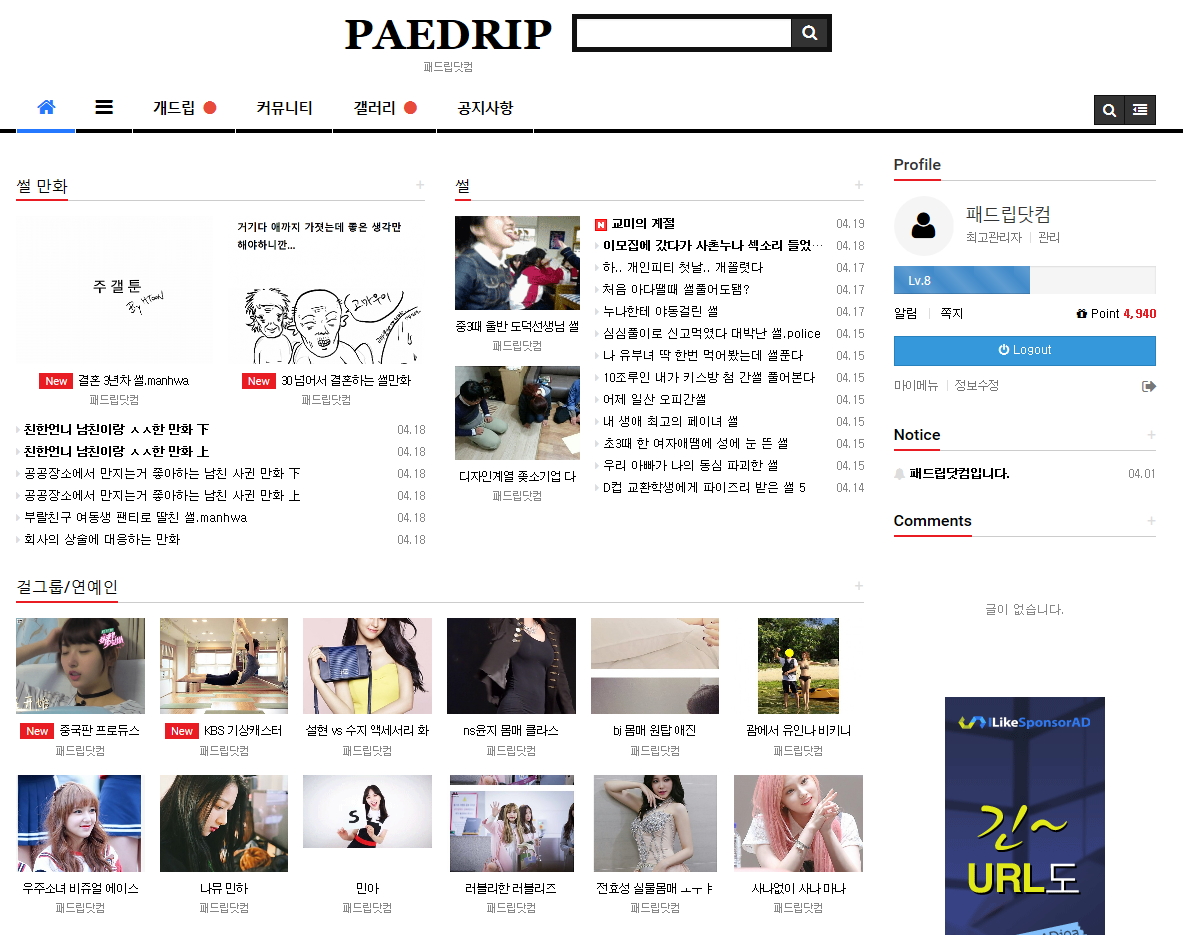The height and width of the screenshot is (935, 1183).
Task: Open notice 패드립닷컴입니다.
Action: pyautogui.click(x=959, y=474)
